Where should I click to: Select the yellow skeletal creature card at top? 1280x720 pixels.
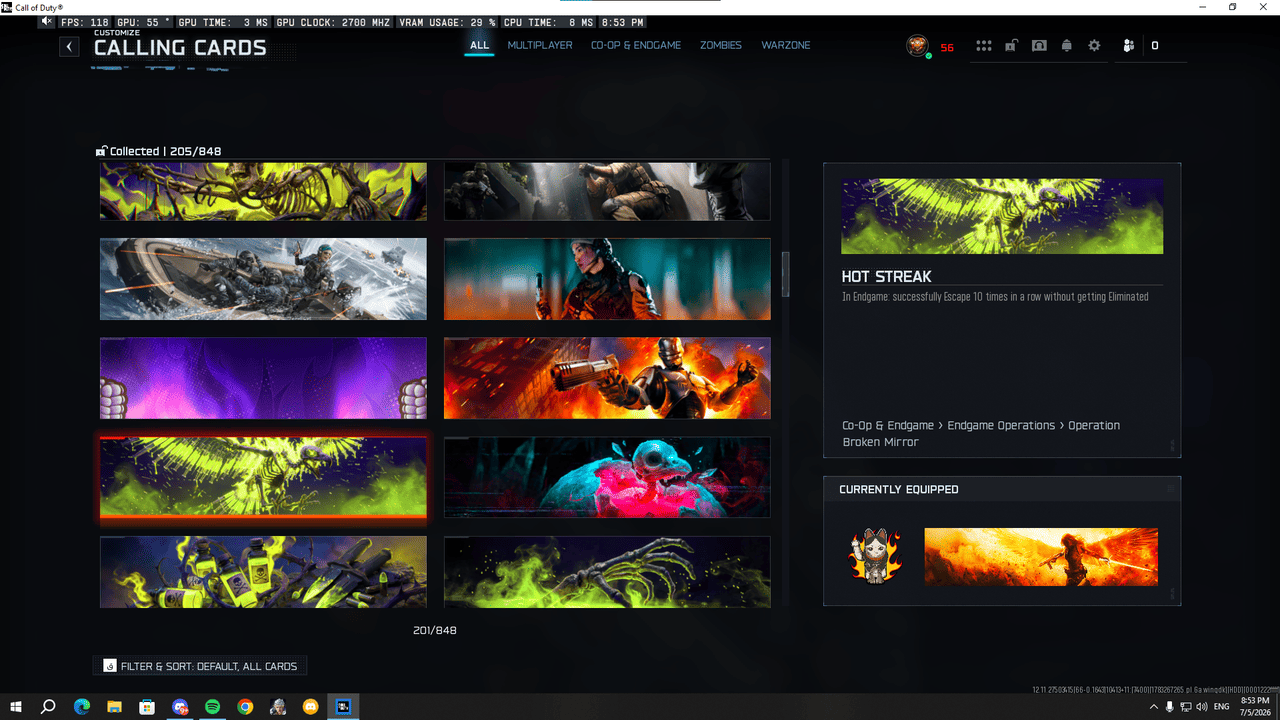pos(263,191)
